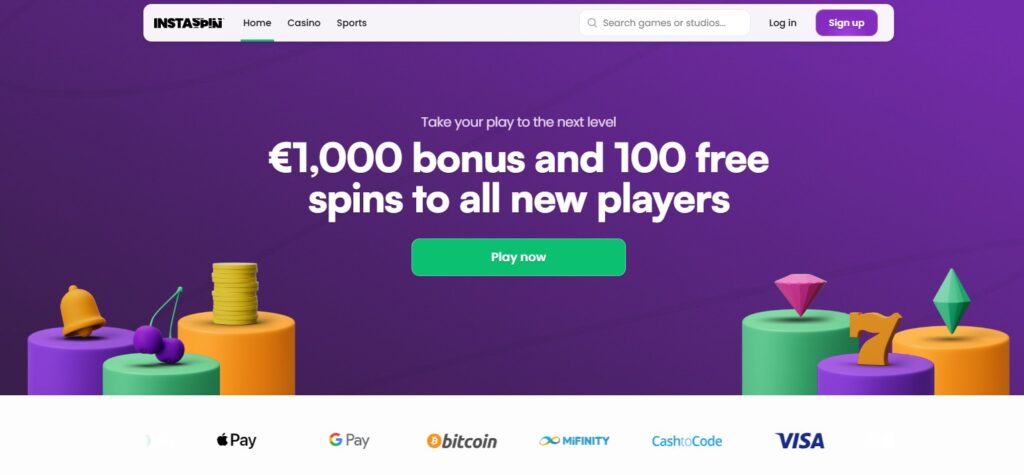Open the Casino tab
Screen dimensions: 1024x475
(304, 23)
